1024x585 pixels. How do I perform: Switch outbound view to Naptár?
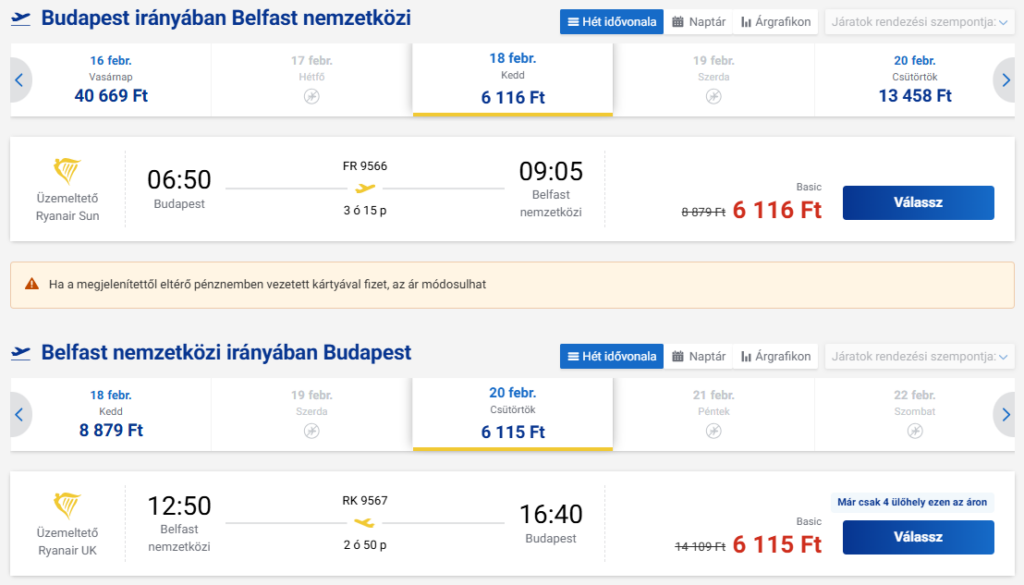pos(699,22)
